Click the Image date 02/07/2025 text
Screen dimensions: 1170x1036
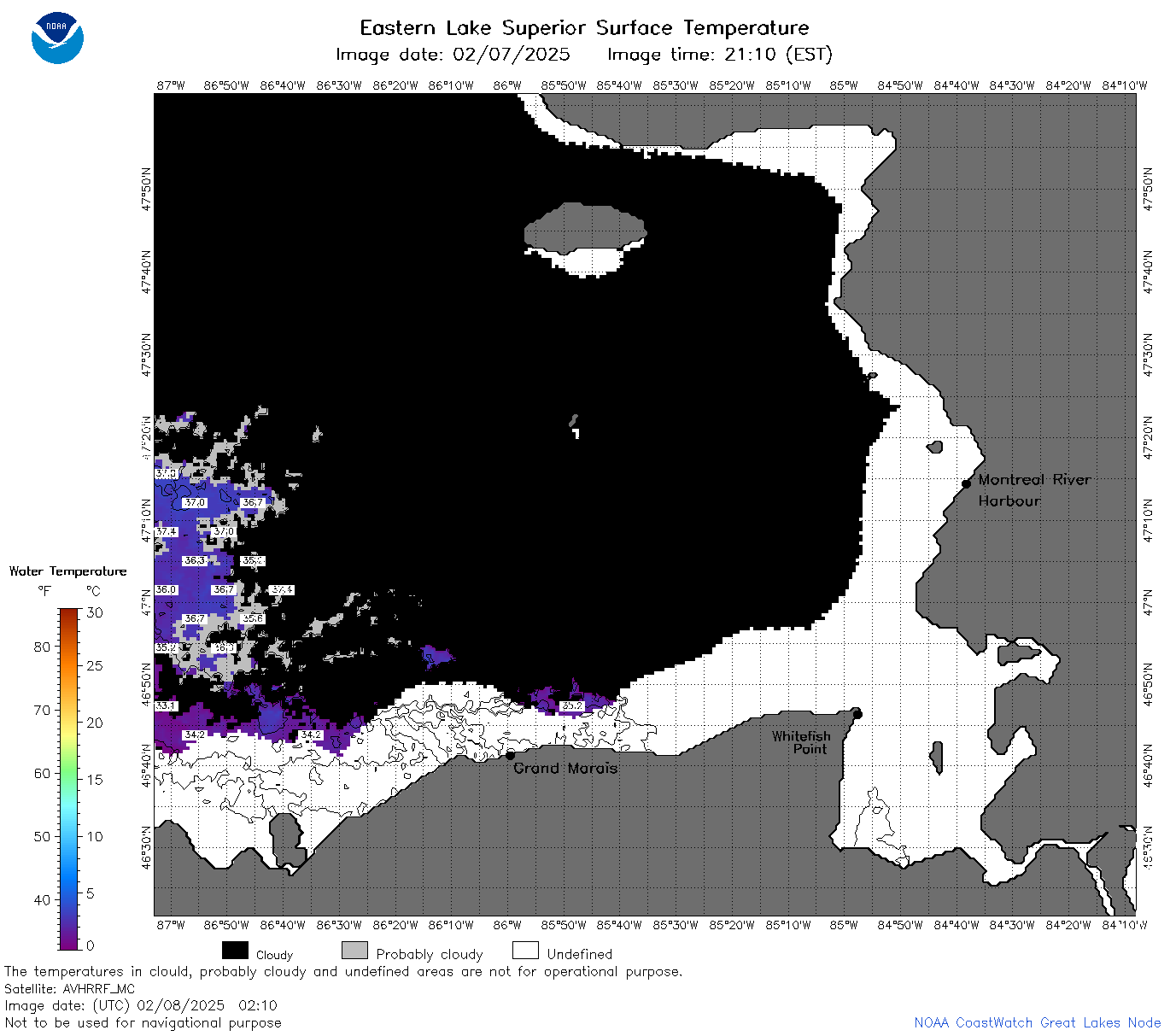point(453,55)
